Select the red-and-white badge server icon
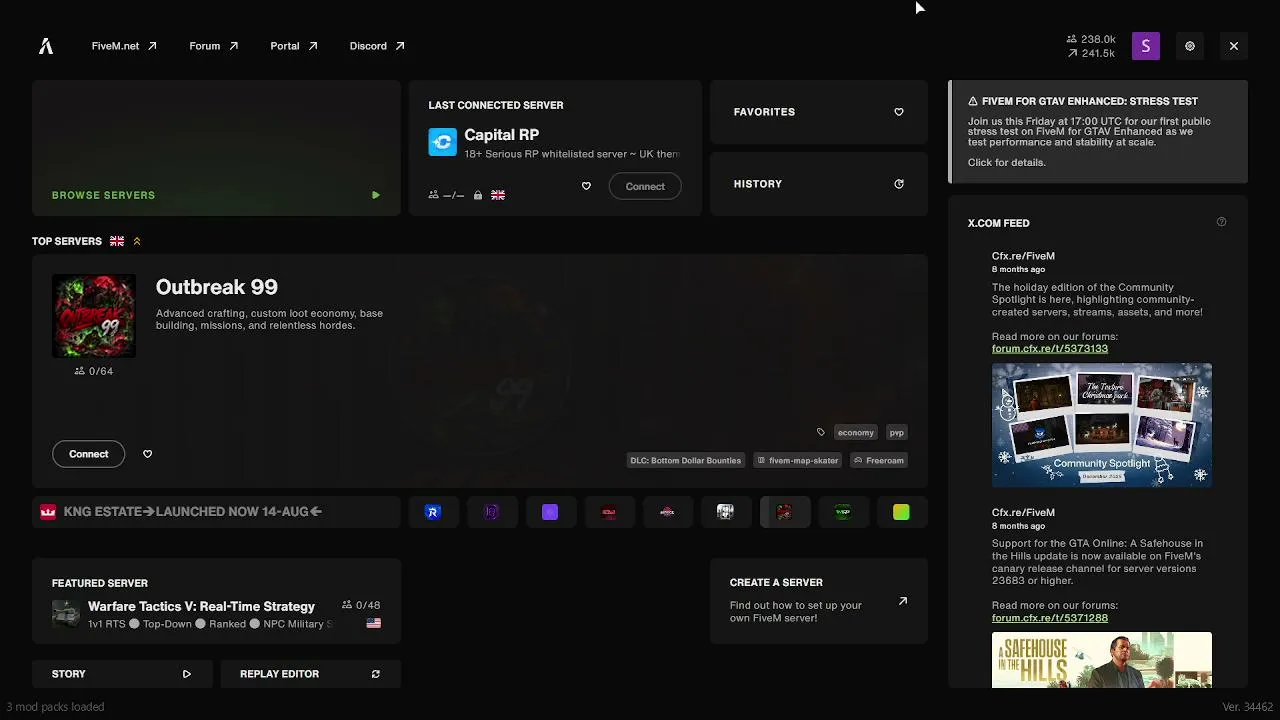Image resolution: width=1280 pixels, height=720 pixels. (667, 512)
